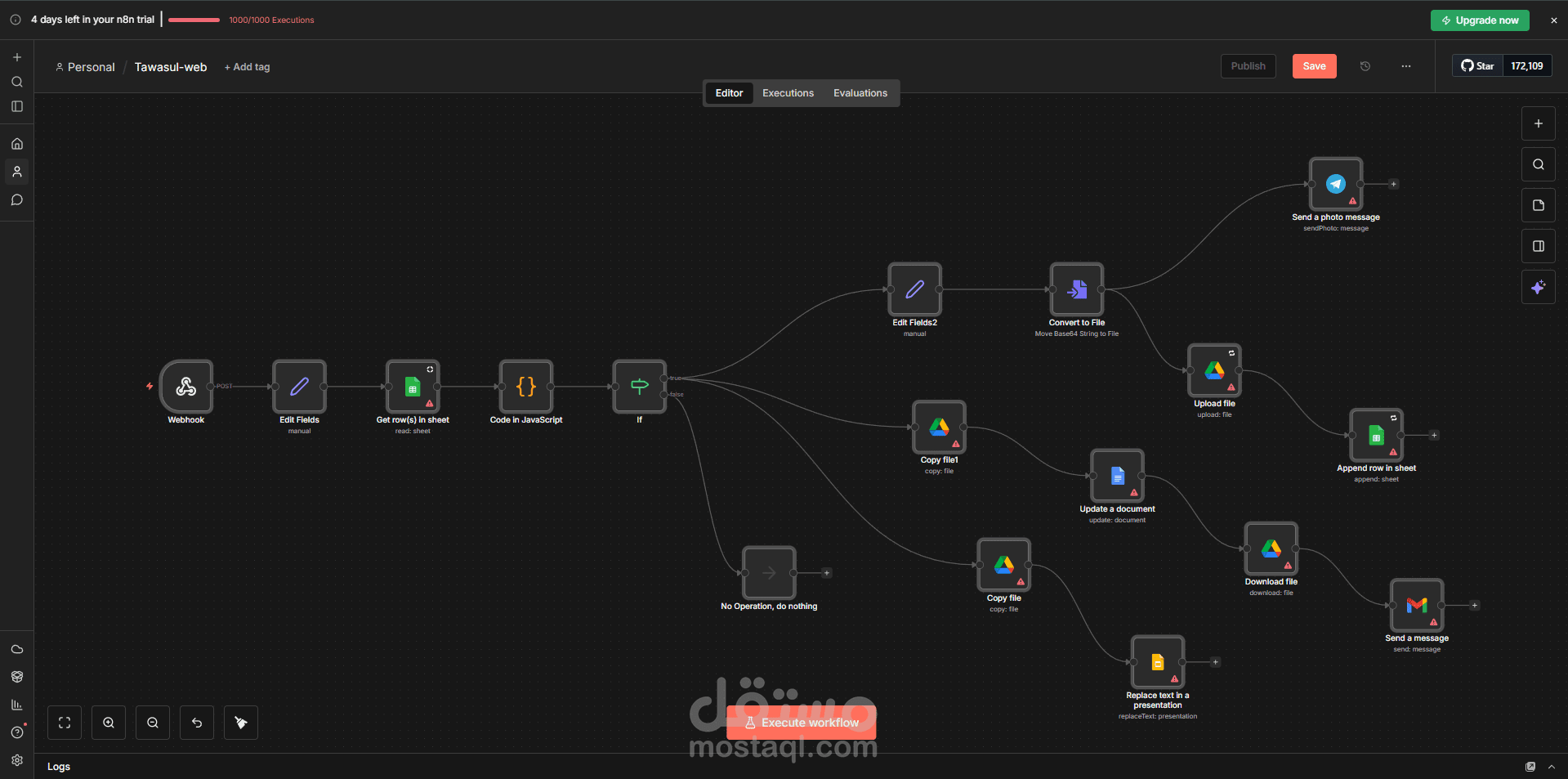Expand the Logs panel chevron
This screenshot has width=1568, height=779.
(1552, 767)
